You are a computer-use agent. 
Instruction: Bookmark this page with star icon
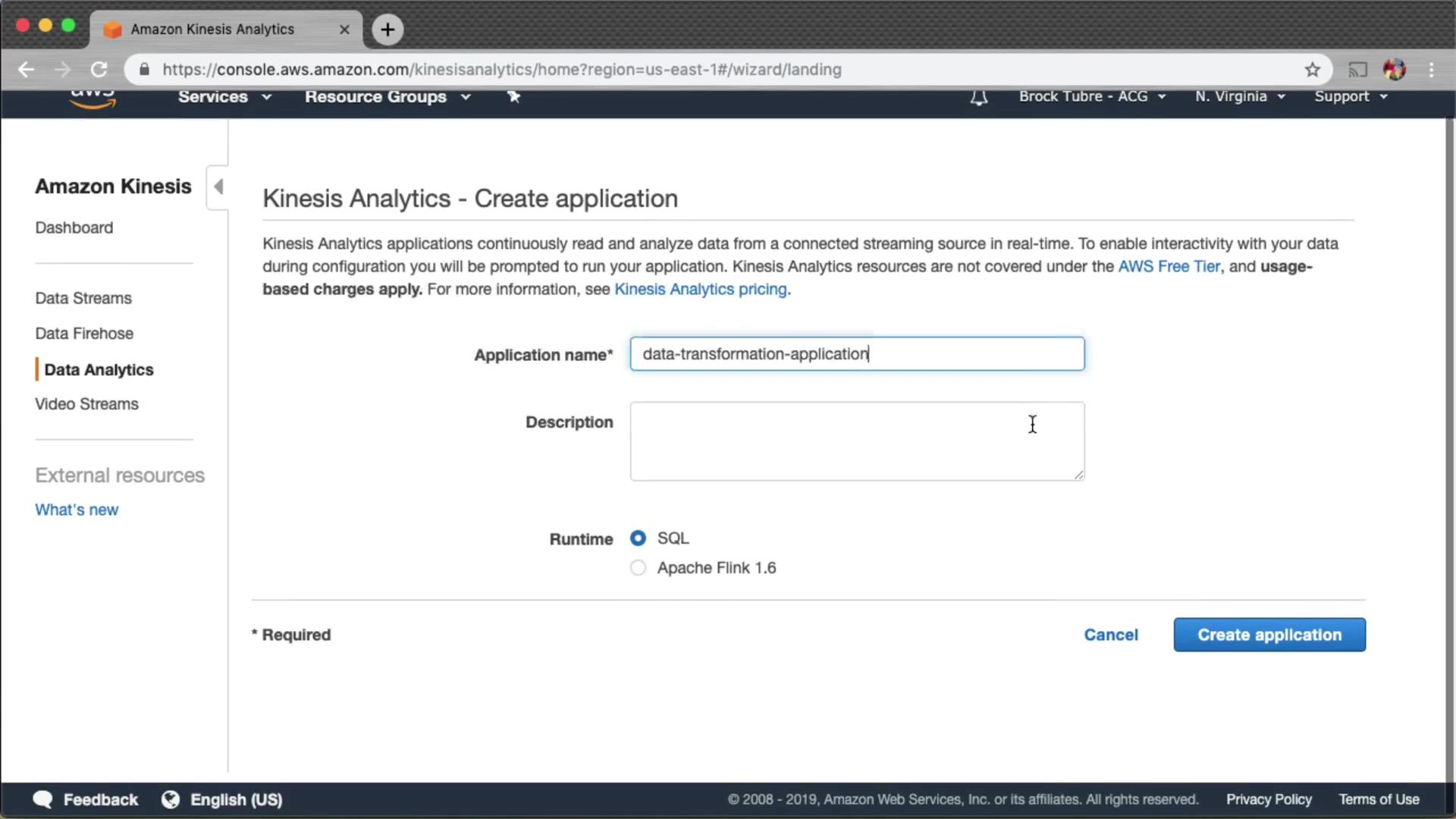click(1313, 70)
